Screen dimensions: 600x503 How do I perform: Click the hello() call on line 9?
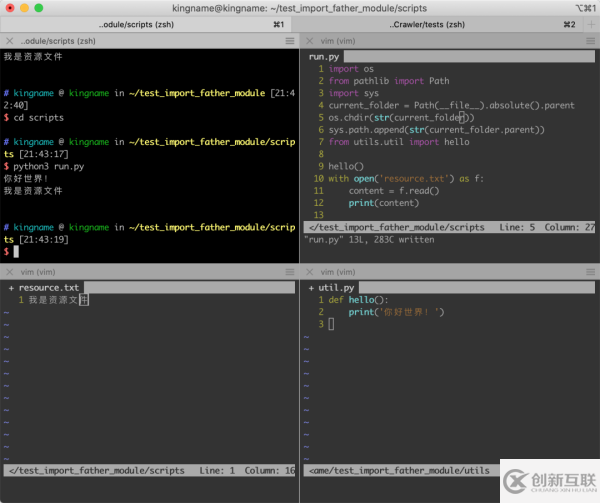(346, 166)
